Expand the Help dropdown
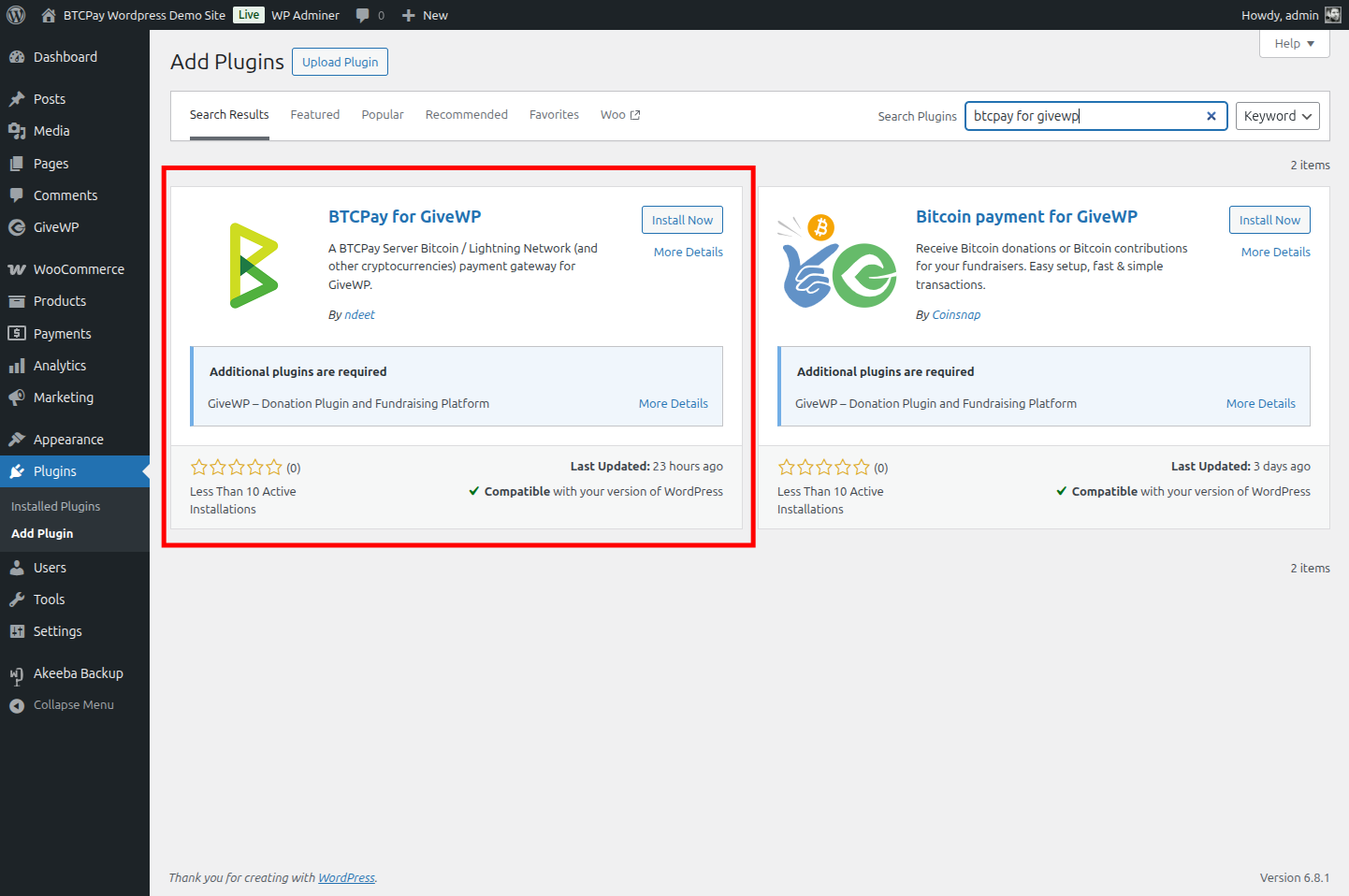Viewport: 1349px width, 896px height. coord(1293,43)
